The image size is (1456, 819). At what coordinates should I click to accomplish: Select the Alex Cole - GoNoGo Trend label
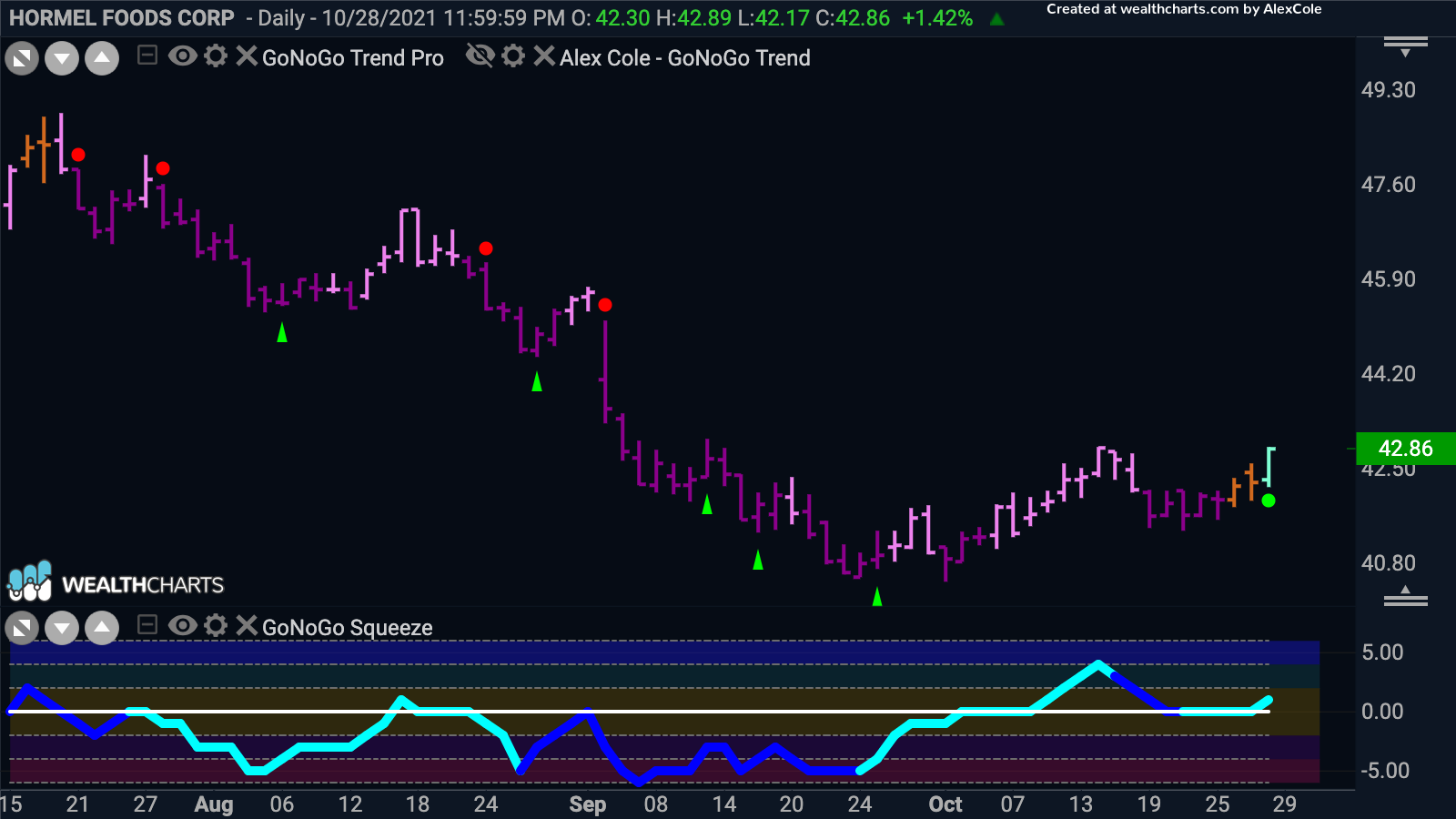684,57
